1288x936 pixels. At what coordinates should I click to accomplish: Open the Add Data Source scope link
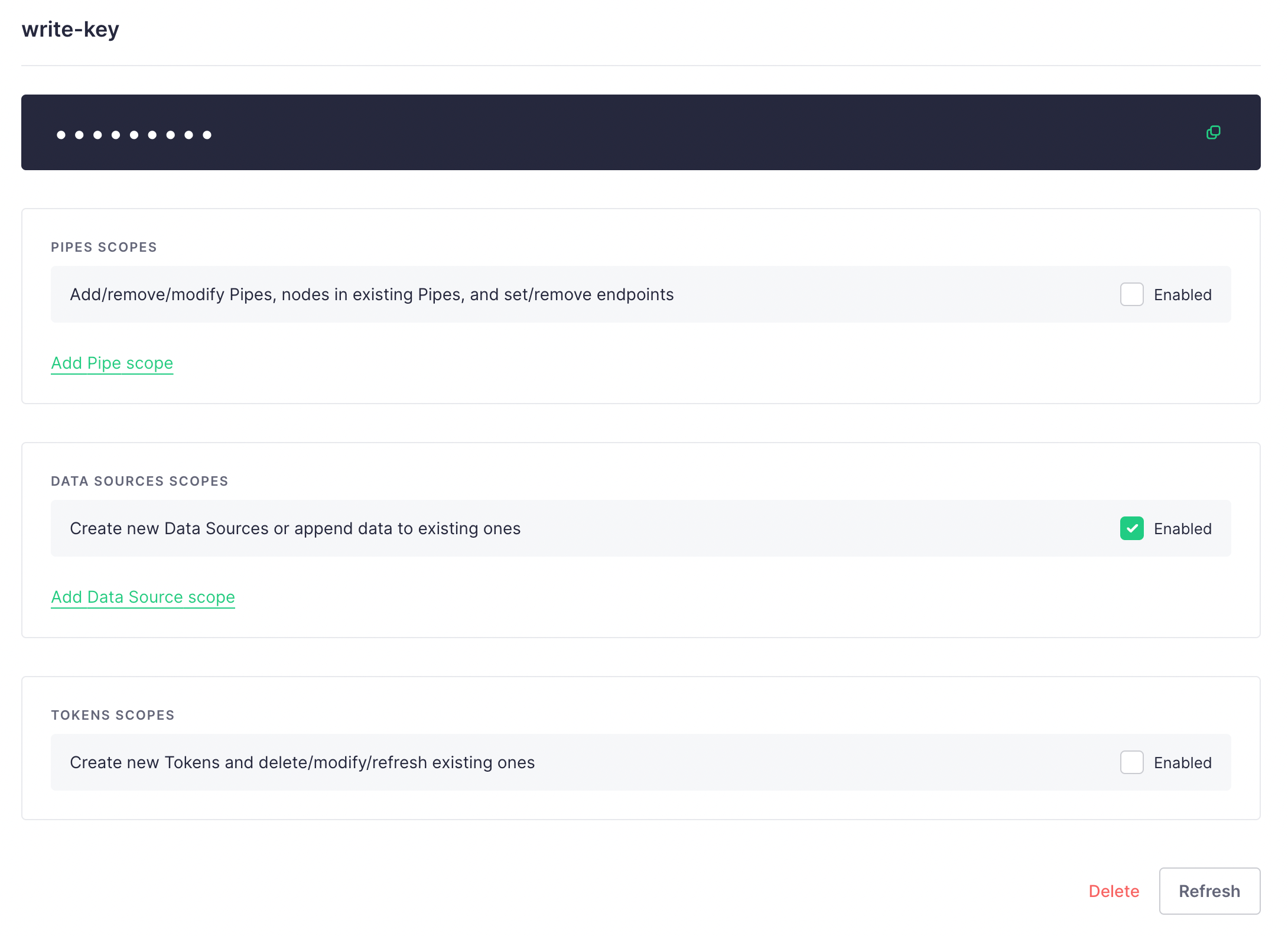(143, 597)
